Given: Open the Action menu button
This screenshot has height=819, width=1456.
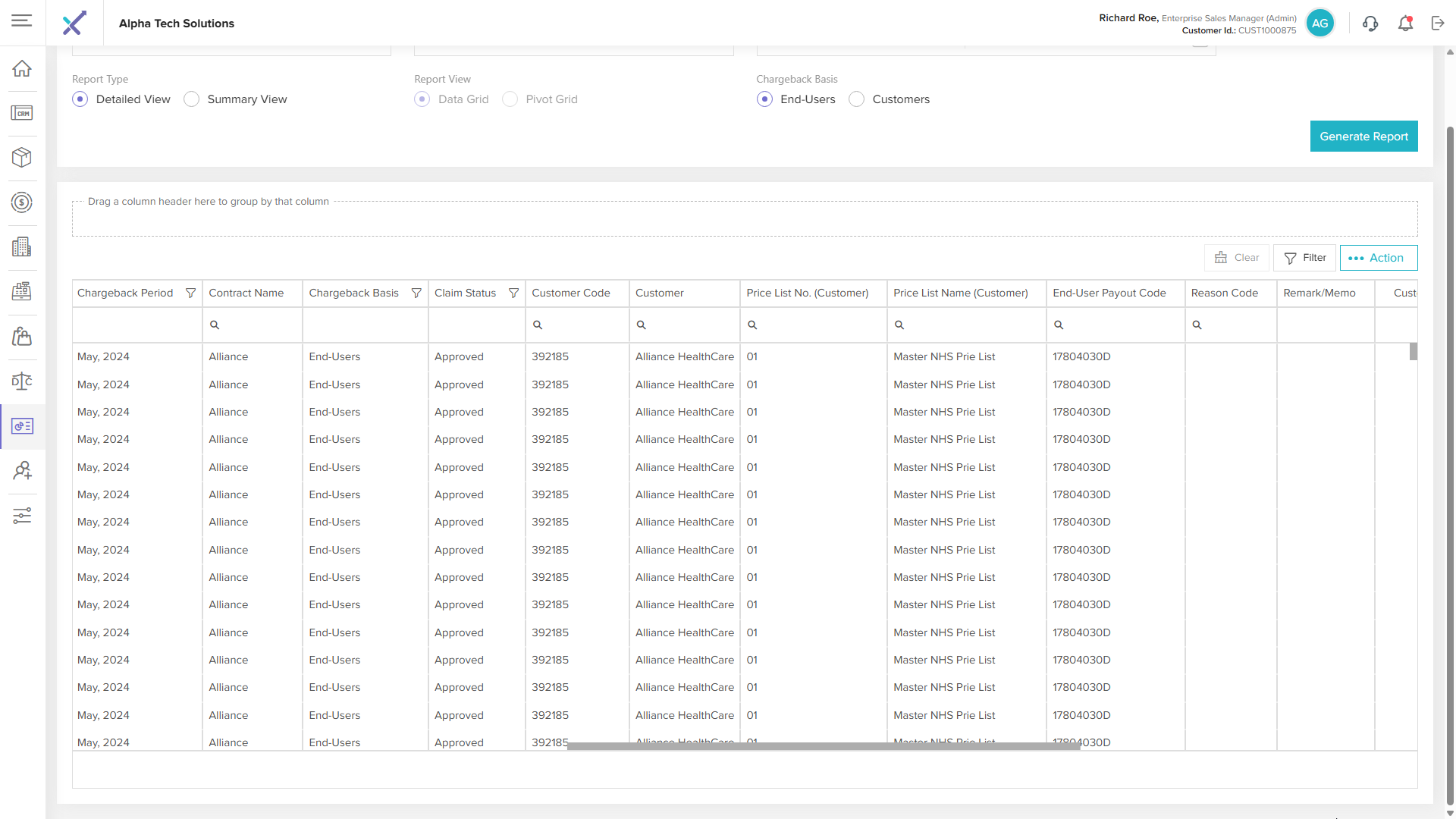Looking at the screenshot, I should pyautogui.click(x=1378, y=258).
